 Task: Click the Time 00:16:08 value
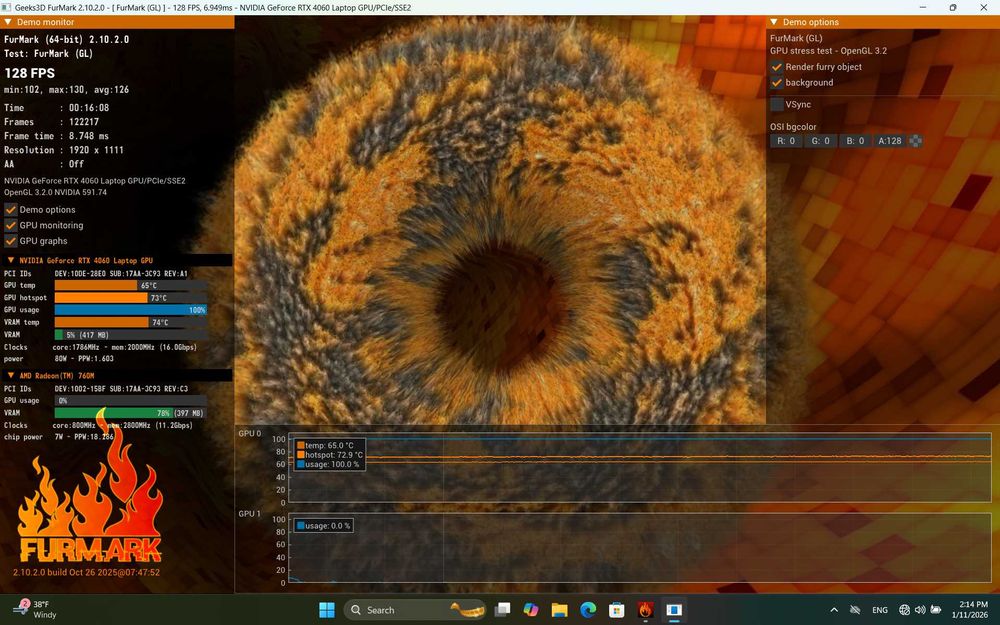click(89, 108)
